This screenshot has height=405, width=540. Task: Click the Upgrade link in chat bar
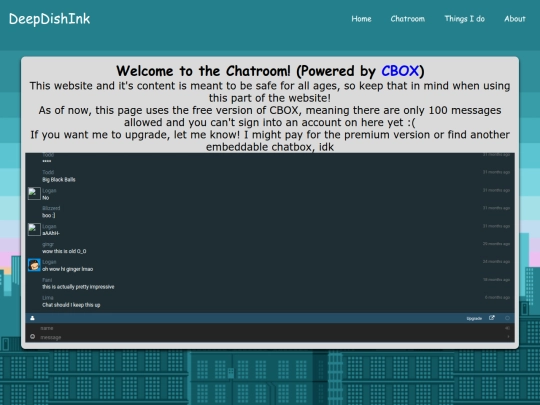(474, 319)
